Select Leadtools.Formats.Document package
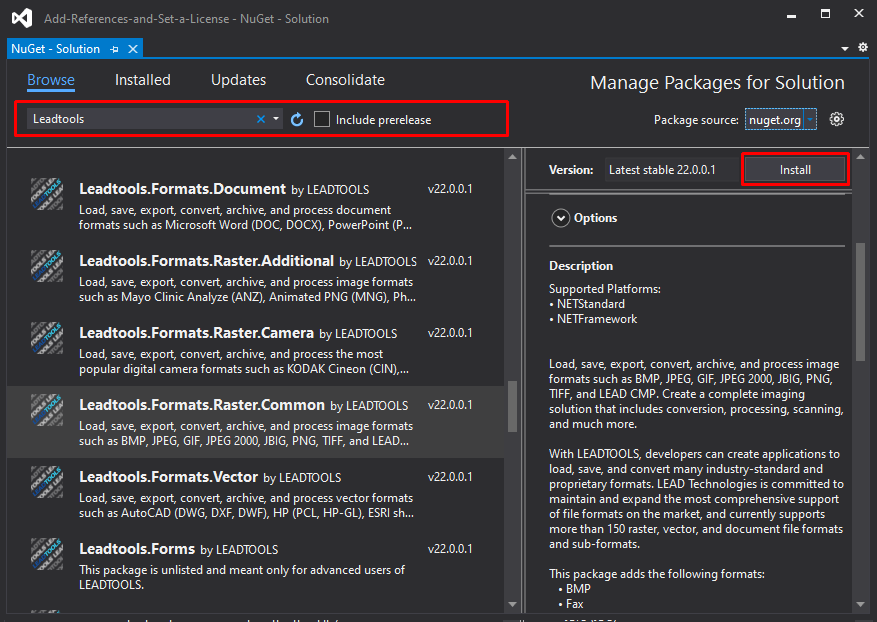 [255, 206]
